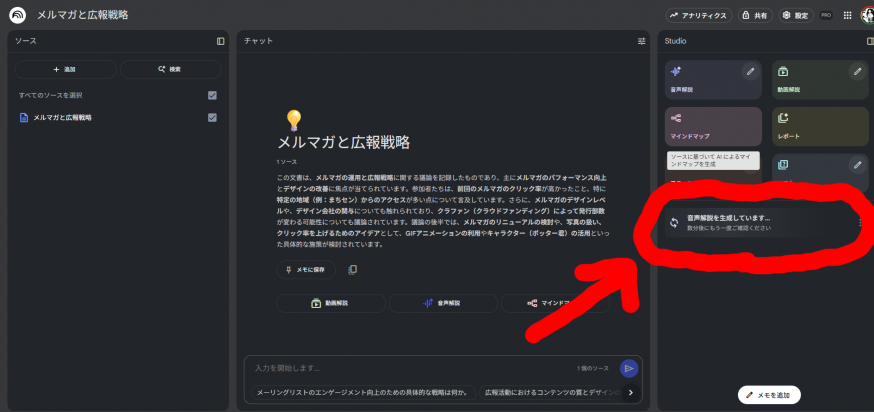Click the NotebookLM logo icon
874x412 pixels.
point(18,15)
